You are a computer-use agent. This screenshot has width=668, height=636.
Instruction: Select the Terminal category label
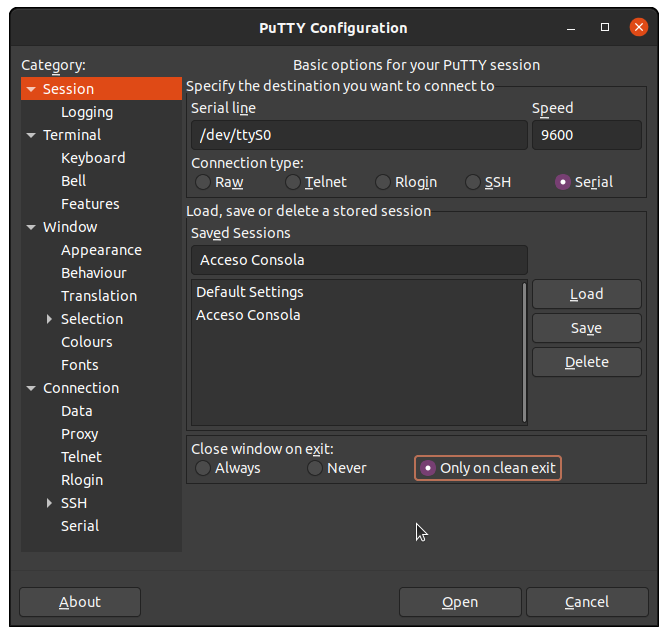tap(72, 135)
